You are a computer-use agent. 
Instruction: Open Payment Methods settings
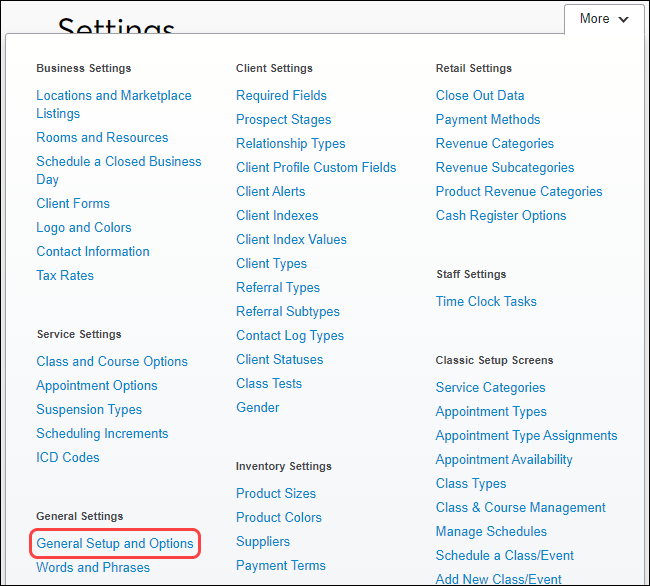488,120
